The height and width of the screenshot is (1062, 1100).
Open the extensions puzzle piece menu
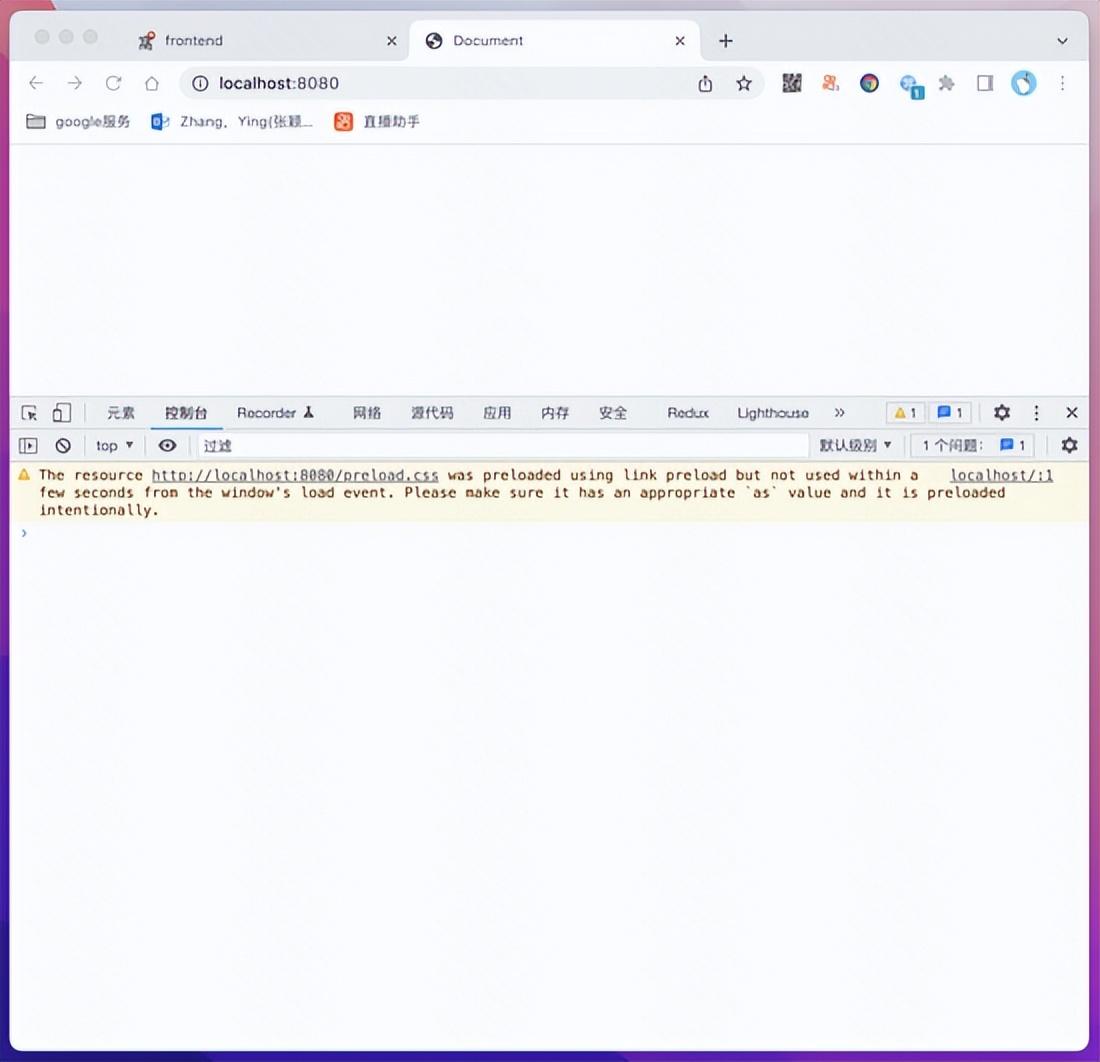click(x=946, y=83)
